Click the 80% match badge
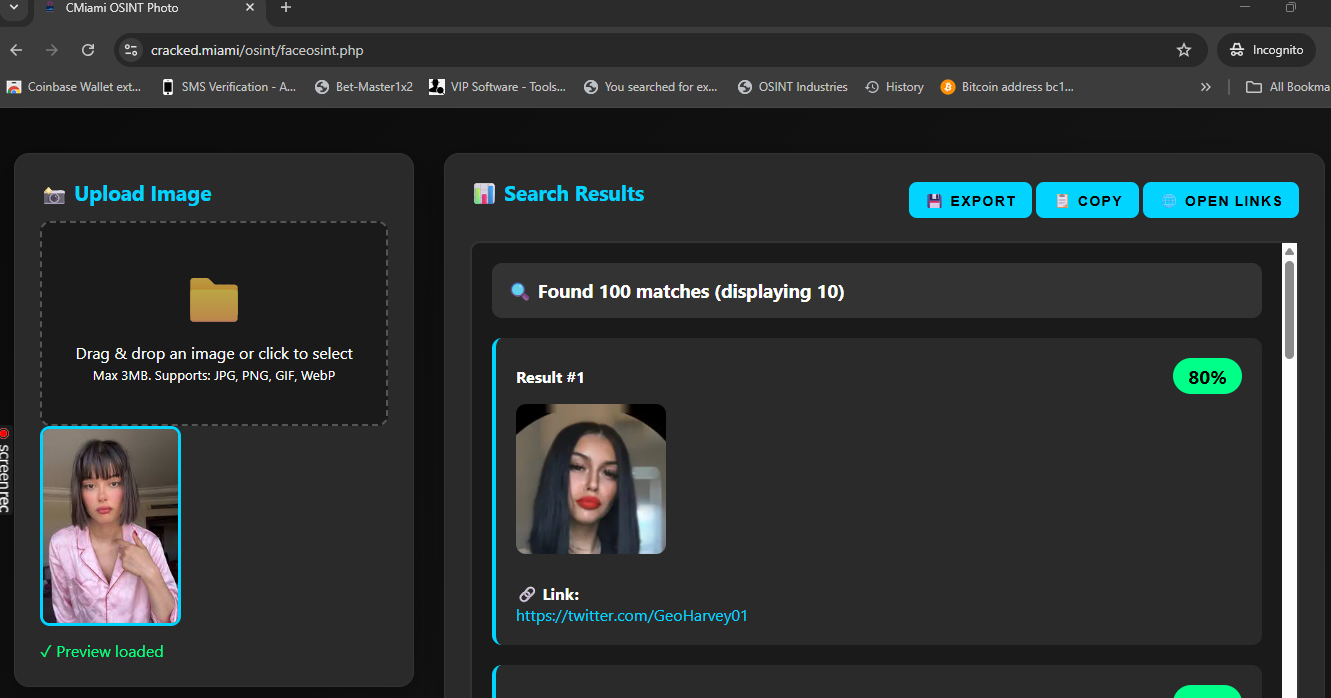The image size is (1331, 698). [x=1207, y=377]
